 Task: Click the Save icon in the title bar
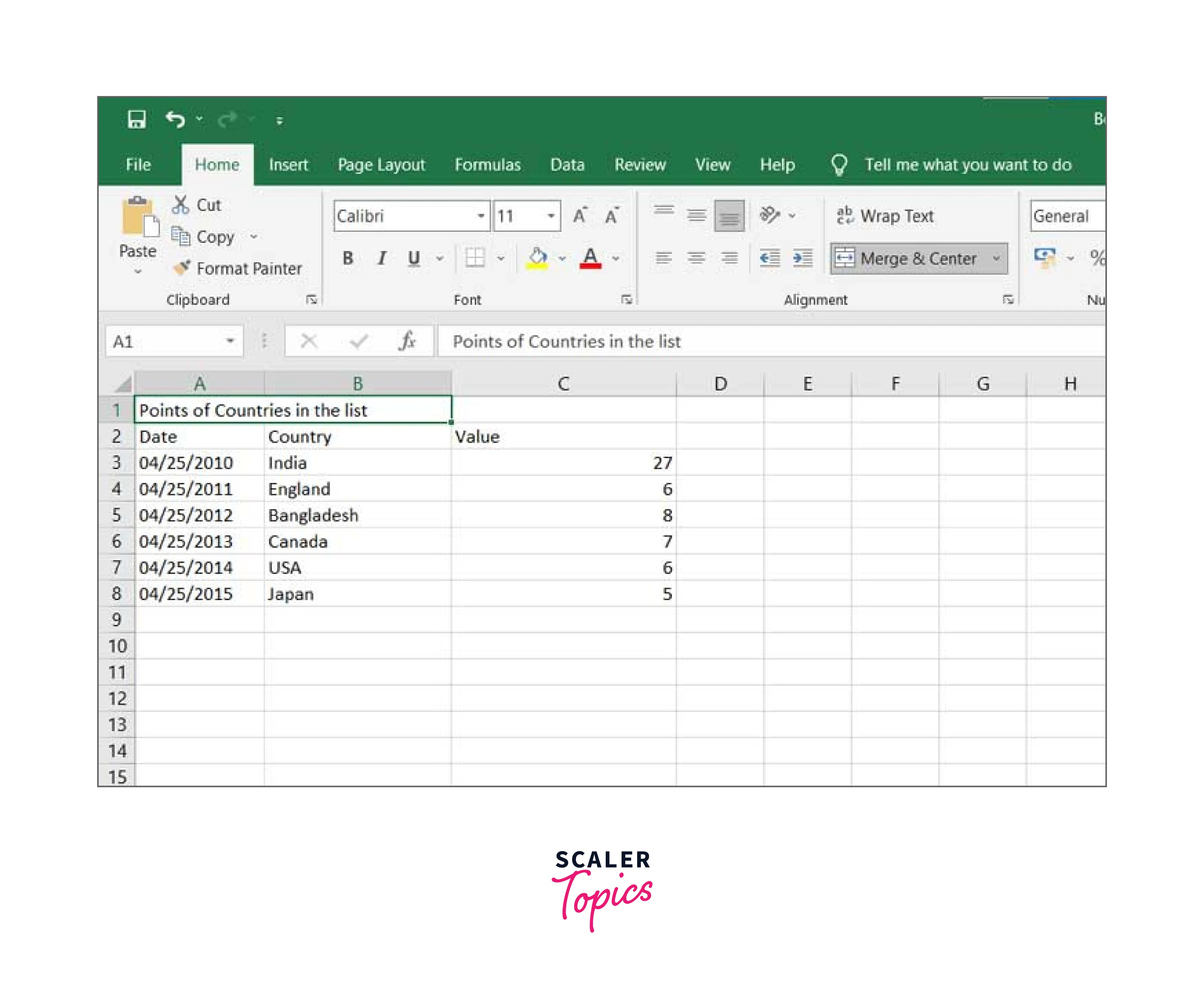point(136,119)
